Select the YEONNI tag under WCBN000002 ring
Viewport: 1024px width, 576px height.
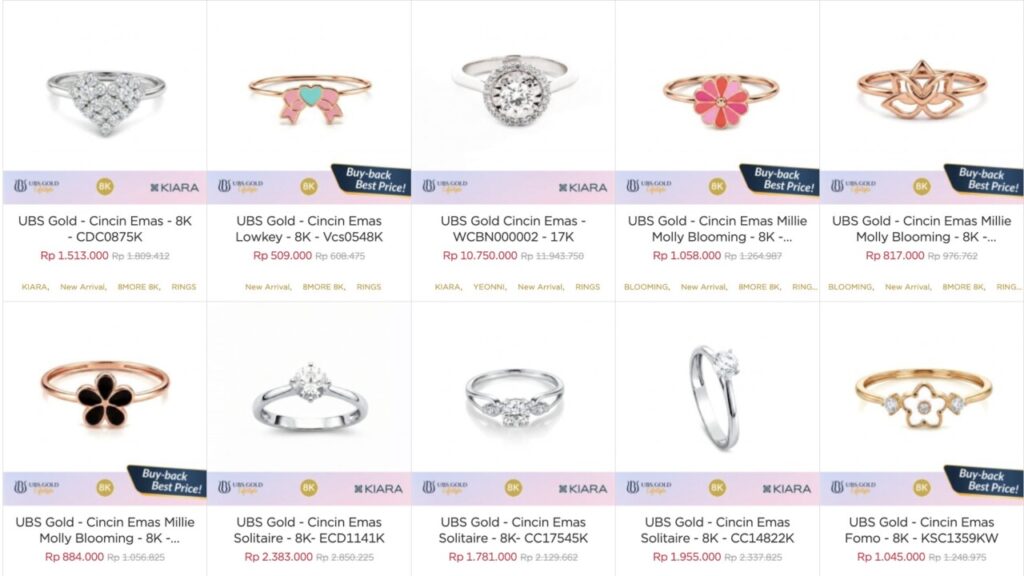tap(489, 287)
